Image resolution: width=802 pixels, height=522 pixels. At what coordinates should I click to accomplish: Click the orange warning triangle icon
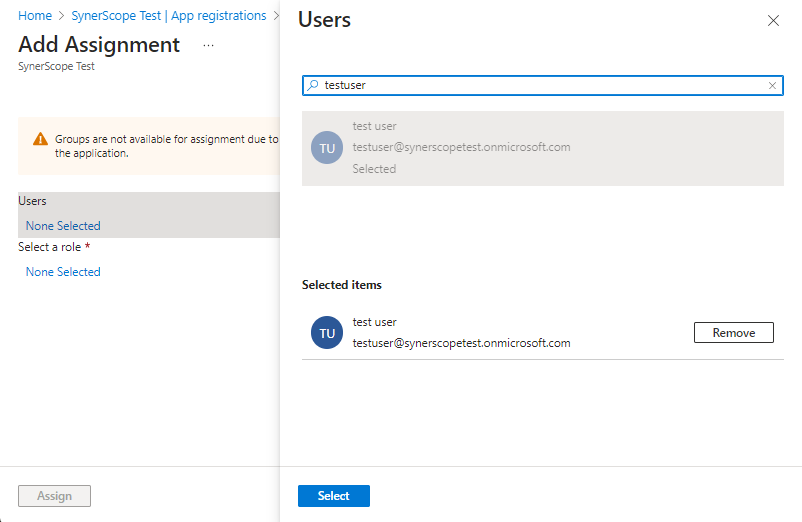coord(40,140)
